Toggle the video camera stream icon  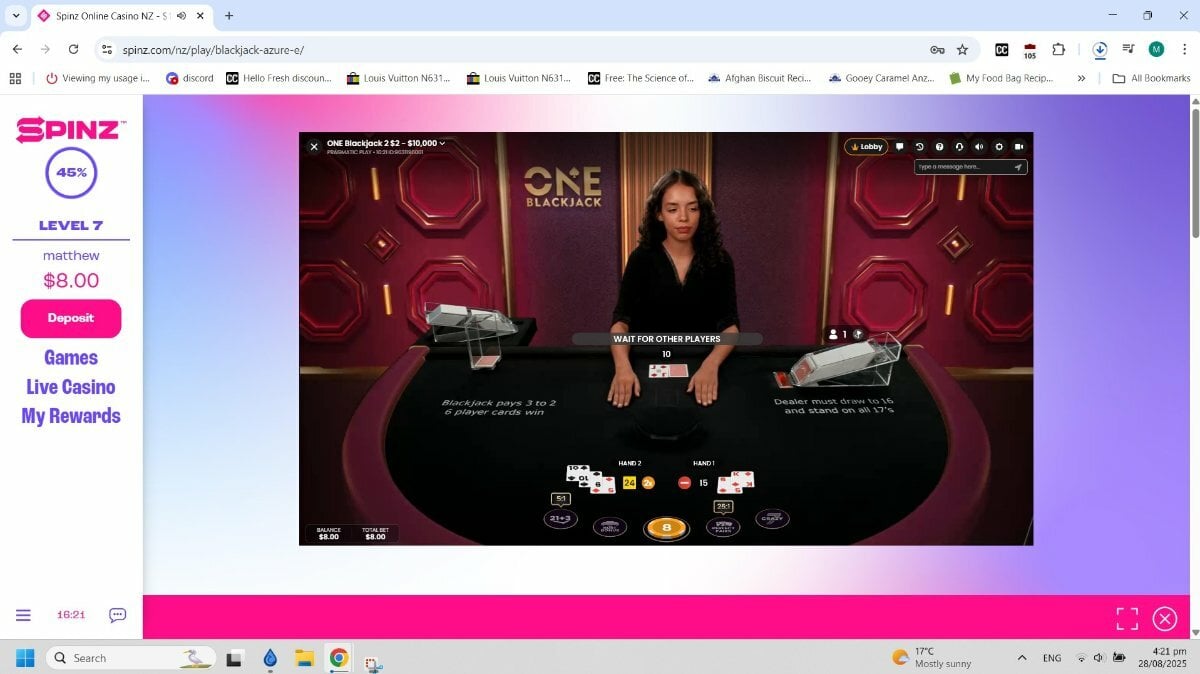[1019, 146]
